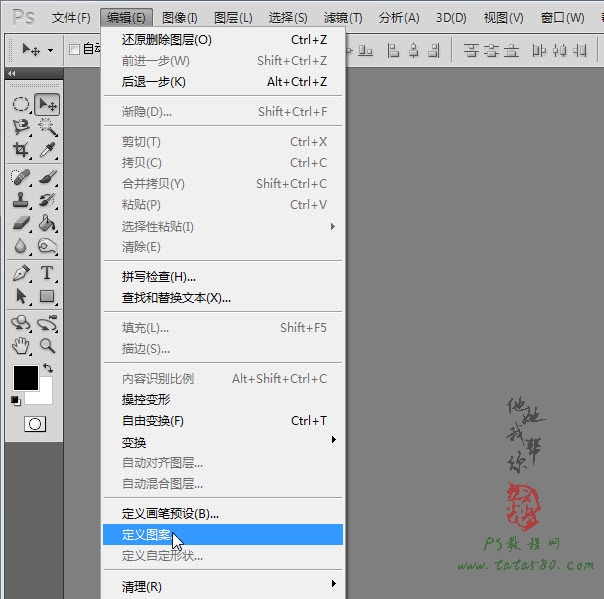Image resolution: width=604 pixels, height=599 pixels.
Task: Open the 图像(I) menu
Action: coord(180,18)
